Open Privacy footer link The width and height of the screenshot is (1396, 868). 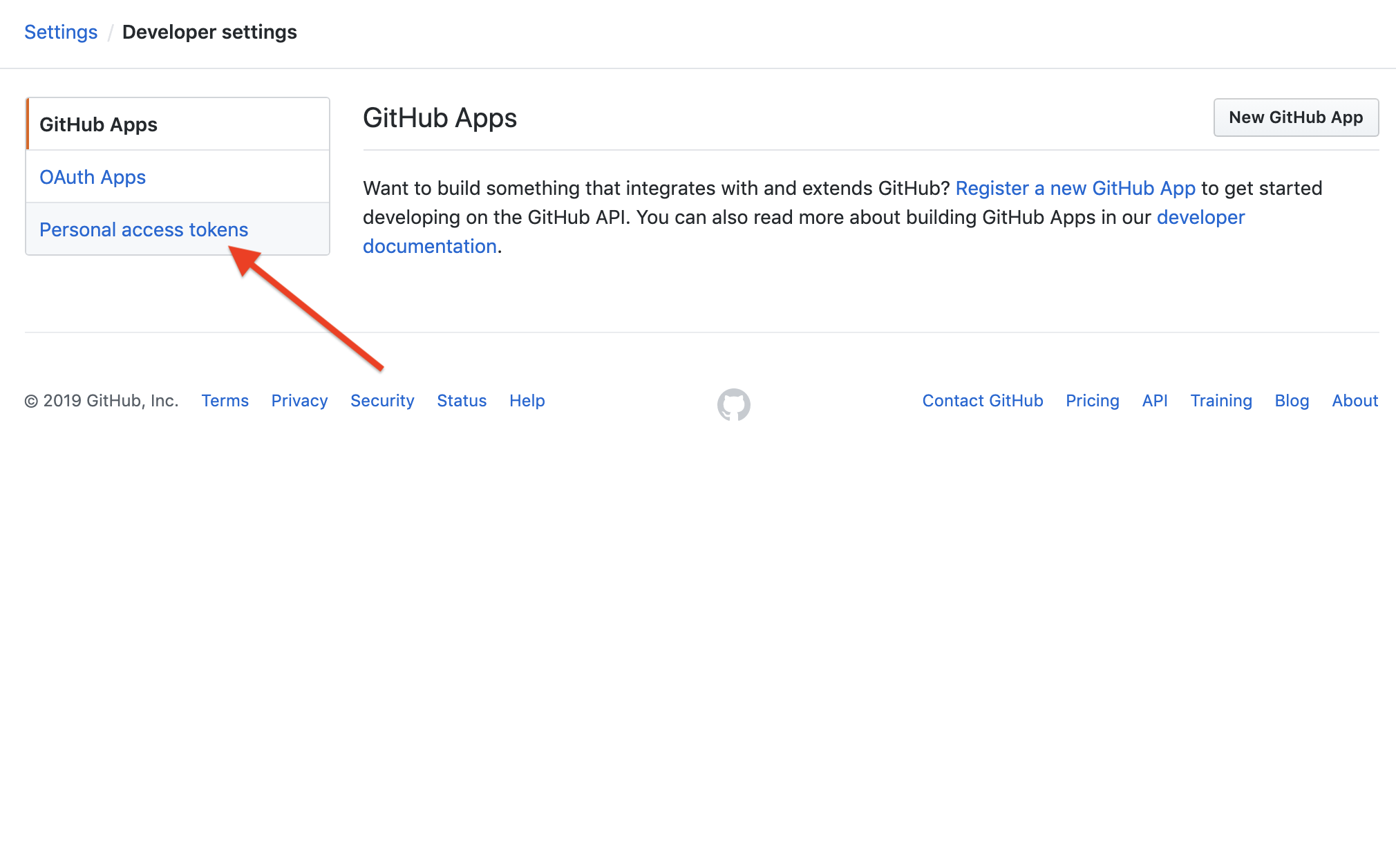[299, 401]
